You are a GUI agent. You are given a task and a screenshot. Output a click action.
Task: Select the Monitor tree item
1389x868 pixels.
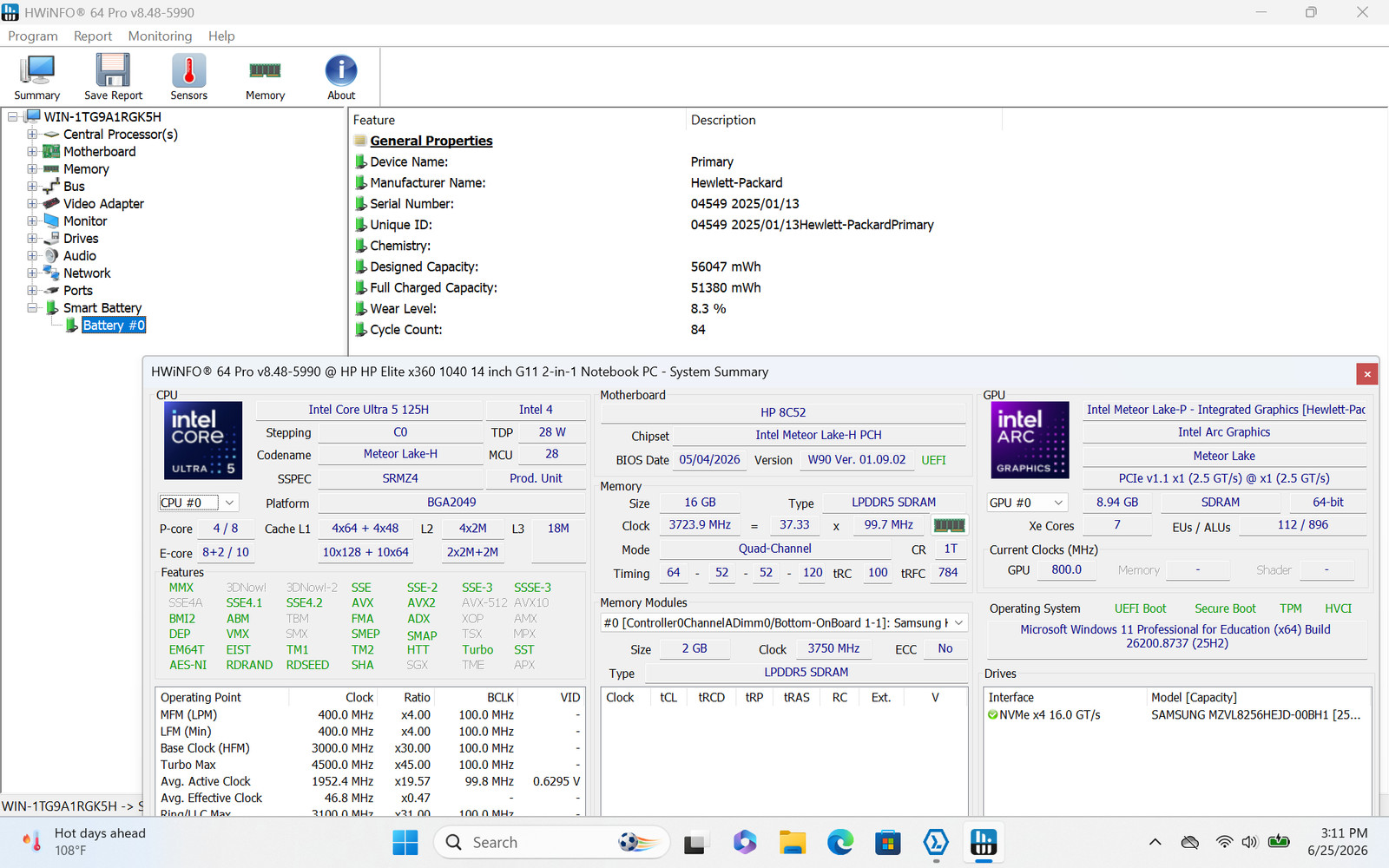coord(85,221)
